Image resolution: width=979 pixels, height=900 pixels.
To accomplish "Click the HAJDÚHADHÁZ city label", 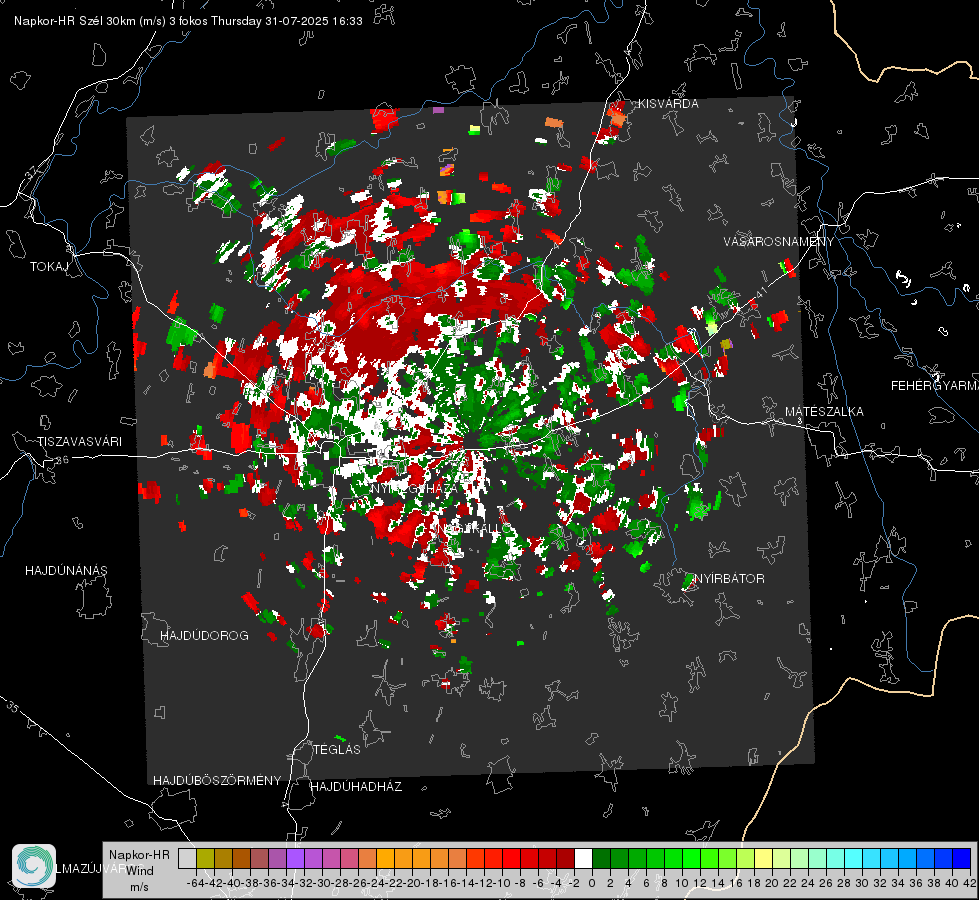I will [357, 787].
